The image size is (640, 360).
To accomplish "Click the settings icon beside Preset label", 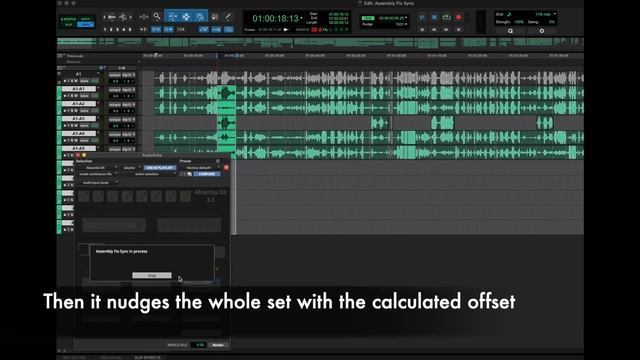I will click(x=218, y=161).
